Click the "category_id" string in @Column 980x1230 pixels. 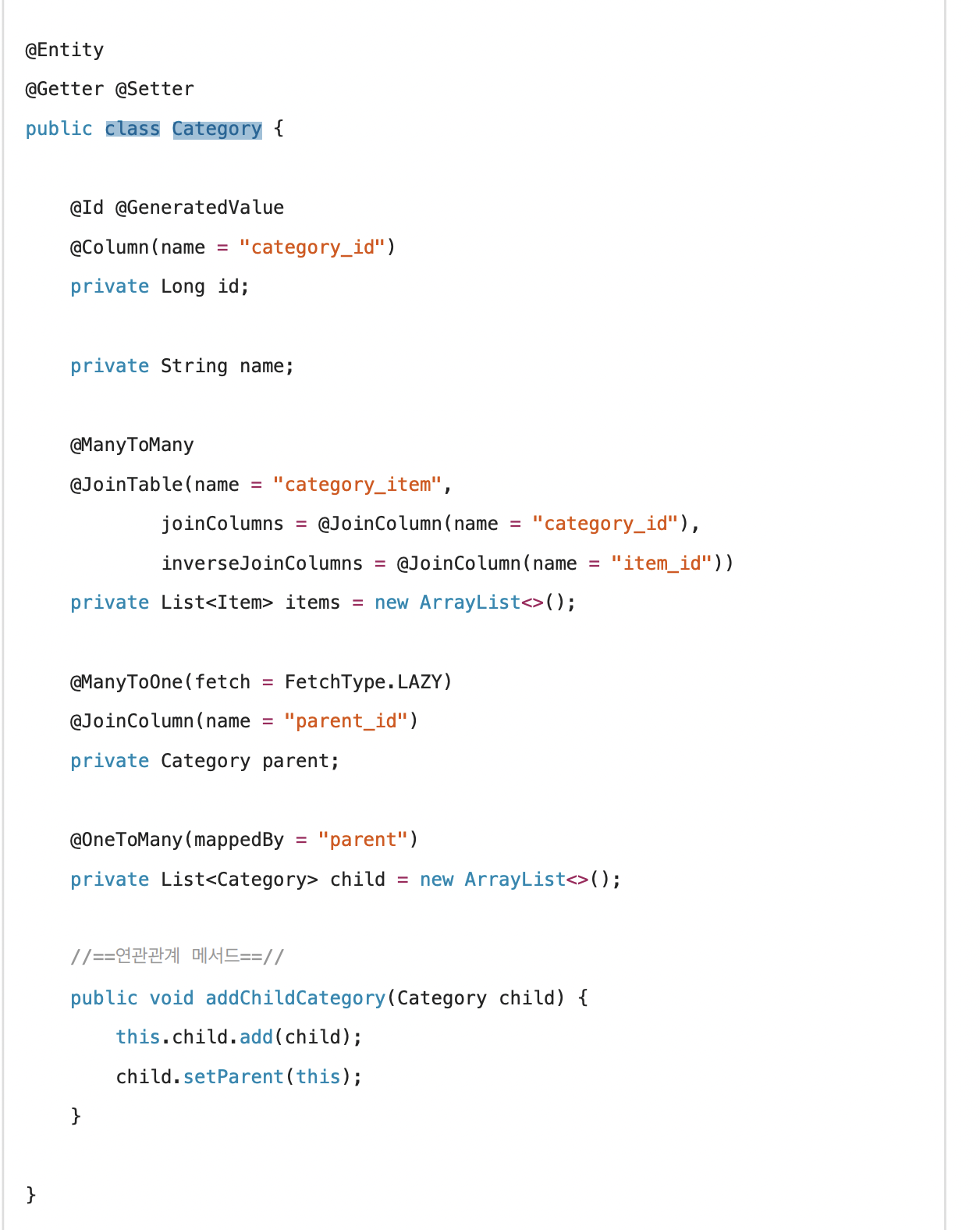[312, 247]
